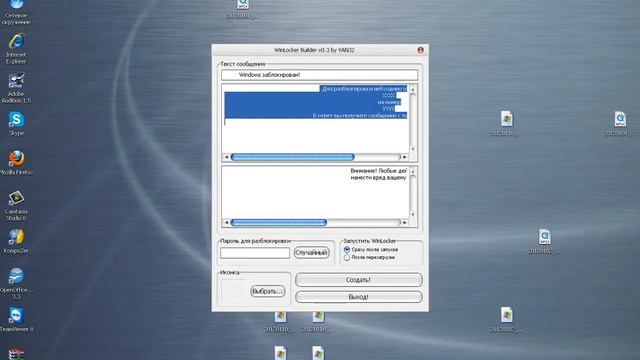Click the 'Создать!' button
Viewport: 640px width, 360px height.
pos(358,280)
